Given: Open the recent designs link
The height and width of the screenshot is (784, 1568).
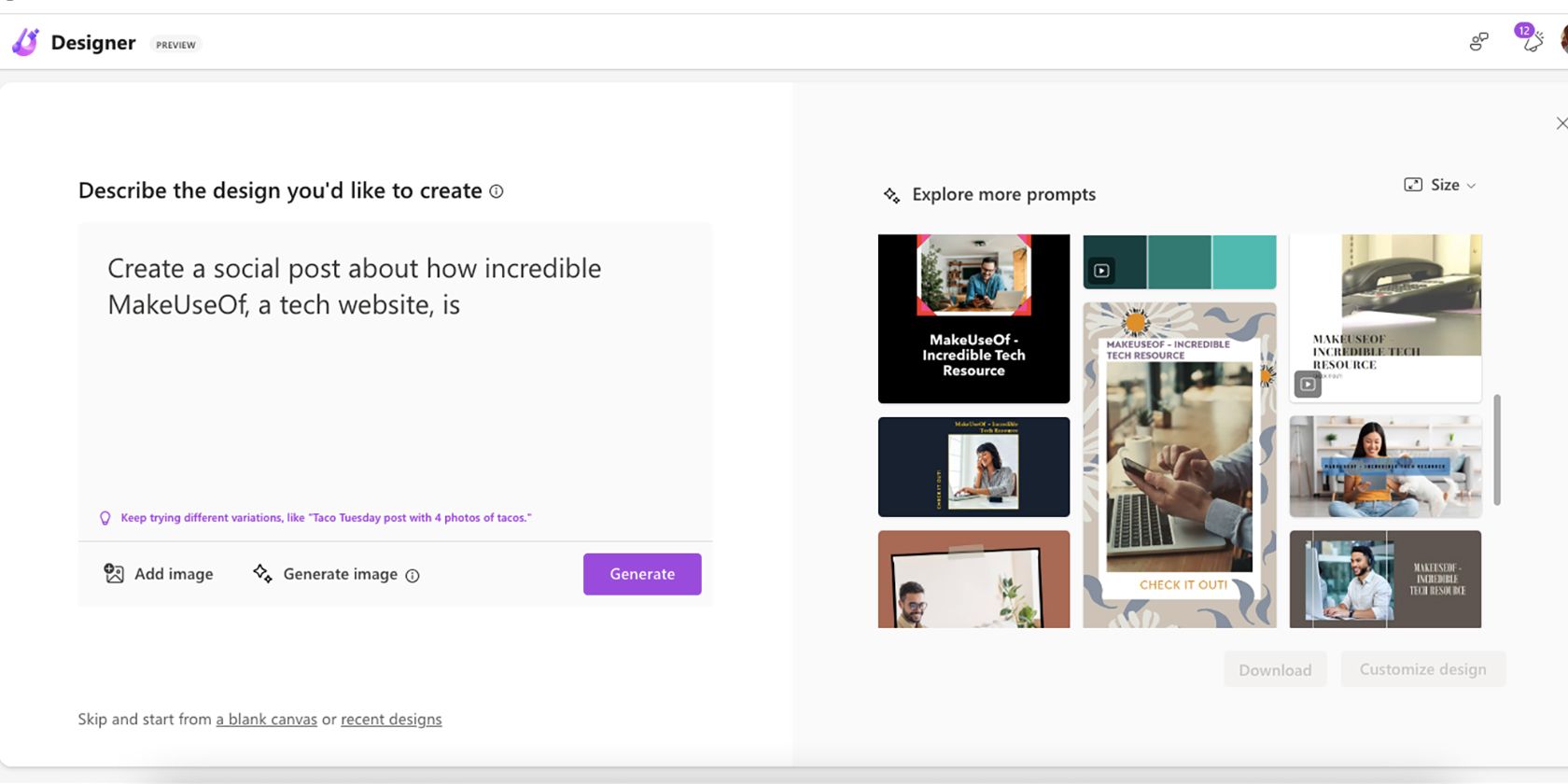Looking at the screenshot, I should [391, 720].
